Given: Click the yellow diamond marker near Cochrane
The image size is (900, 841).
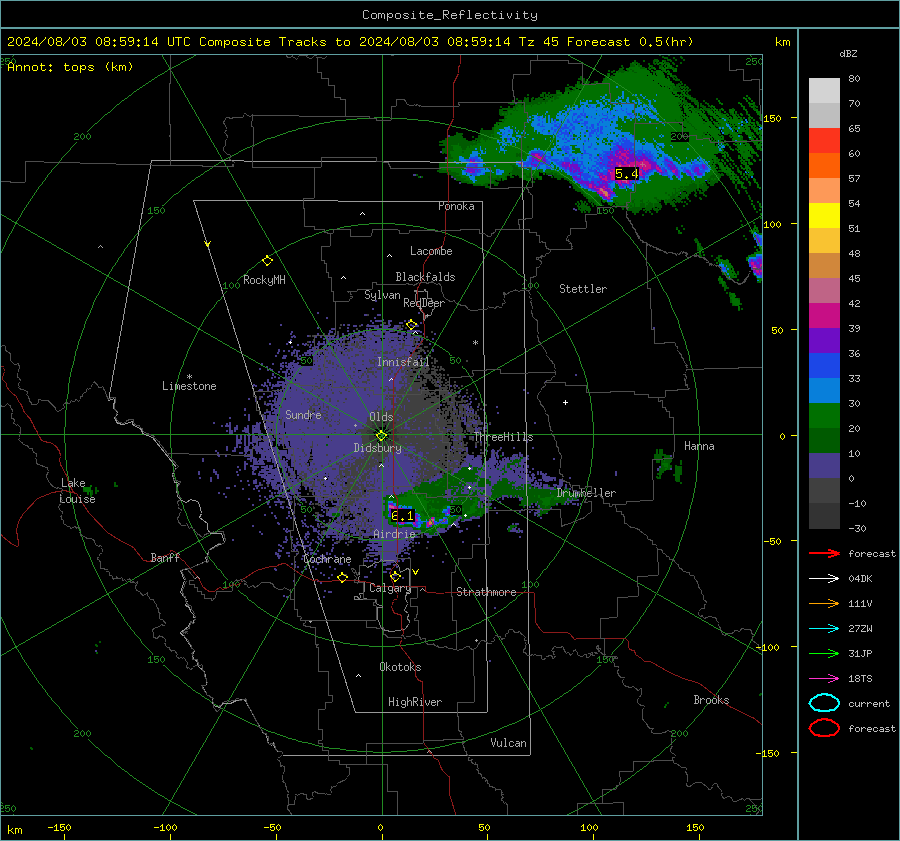Looking at the screenshot, I should click(x=343, y=577).
